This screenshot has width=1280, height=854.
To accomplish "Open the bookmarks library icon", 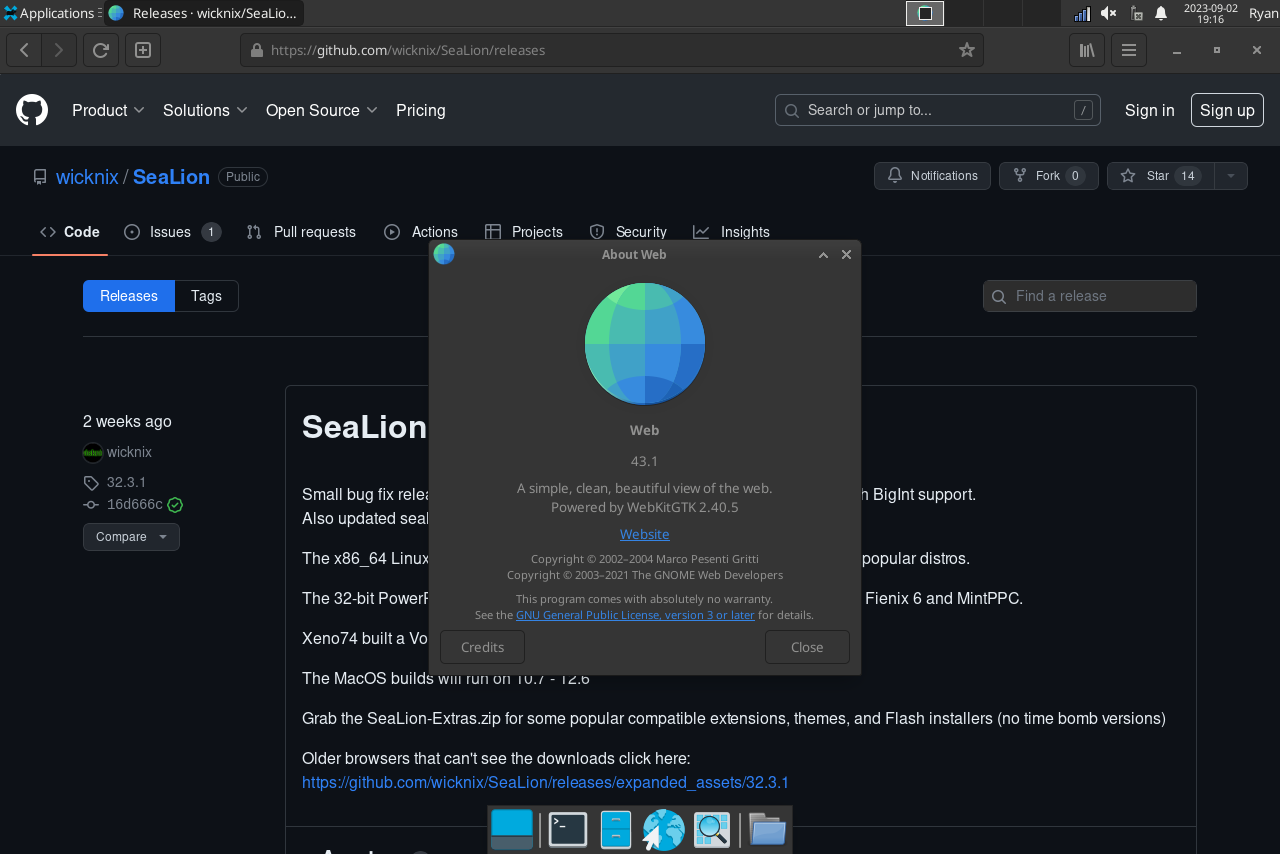I will click(1087, 50).
